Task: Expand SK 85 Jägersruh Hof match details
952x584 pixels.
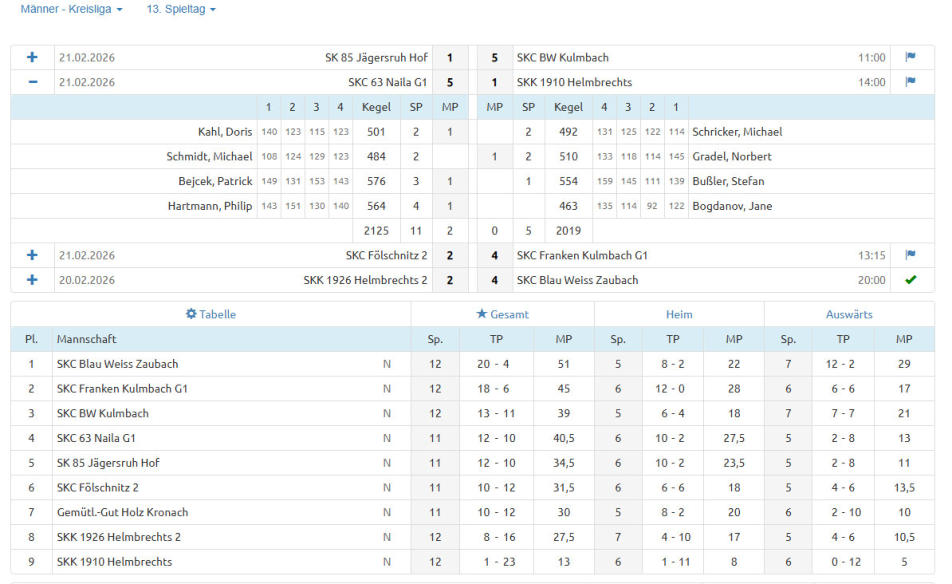Action: (32, 58)
